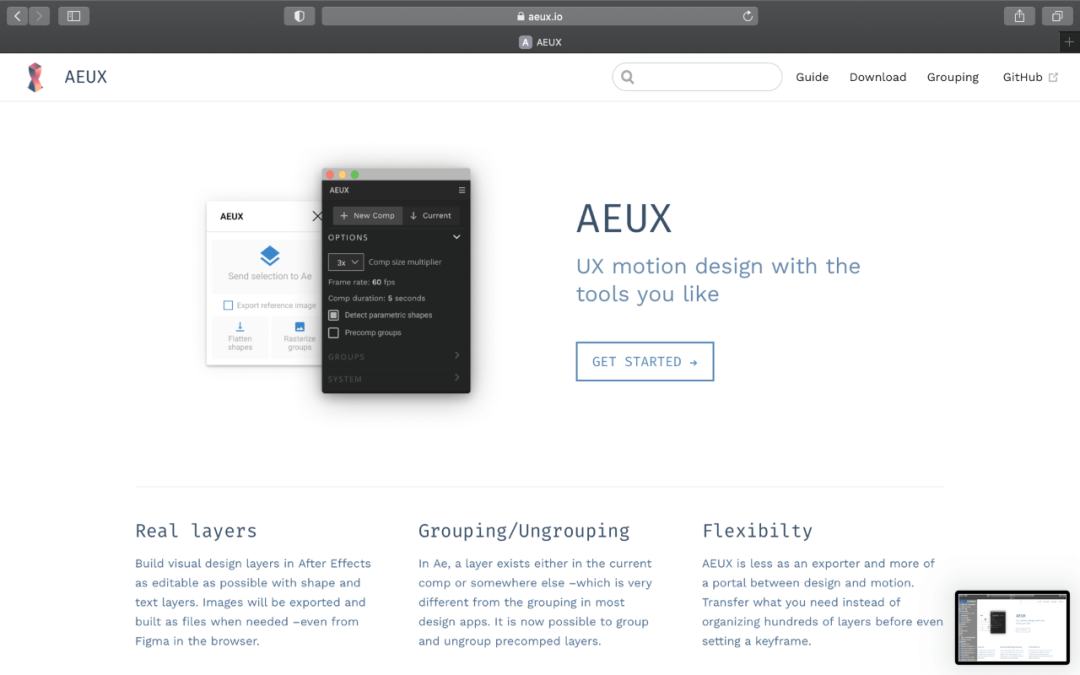Click the large AEUX hero heading
Image resolution: width=1080 pixels, height=675 pixels.
click(x=623, y=219)
